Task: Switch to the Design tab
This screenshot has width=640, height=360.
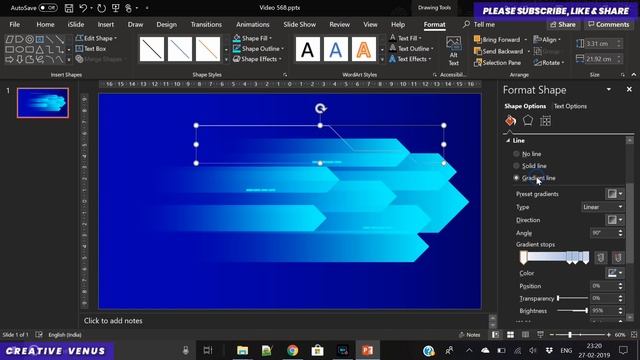Action: point(167,24)
